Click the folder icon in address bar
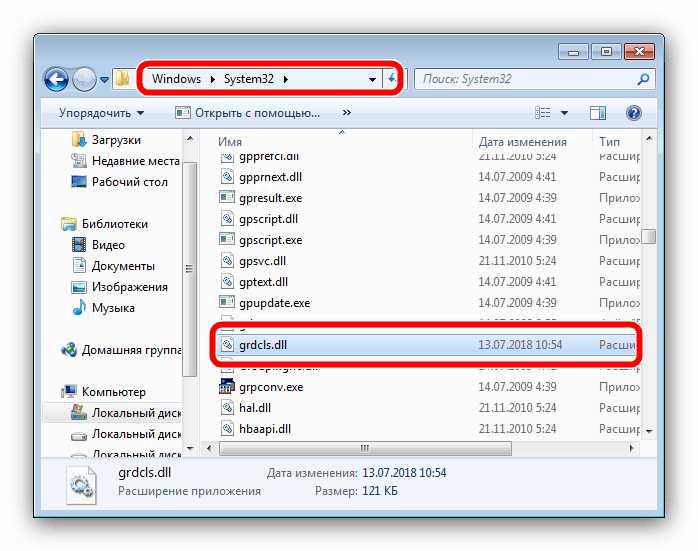Viewport: 698px width, 551px height. (122, 79)
